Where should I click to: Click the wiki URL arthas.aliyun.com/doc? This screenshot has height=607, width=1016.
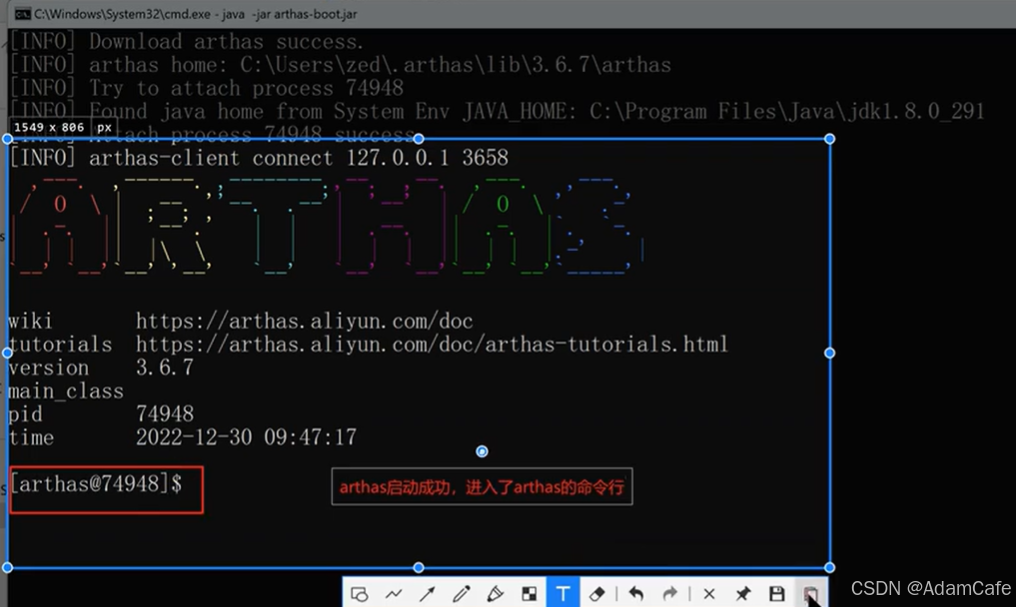(x=305, y=321)
